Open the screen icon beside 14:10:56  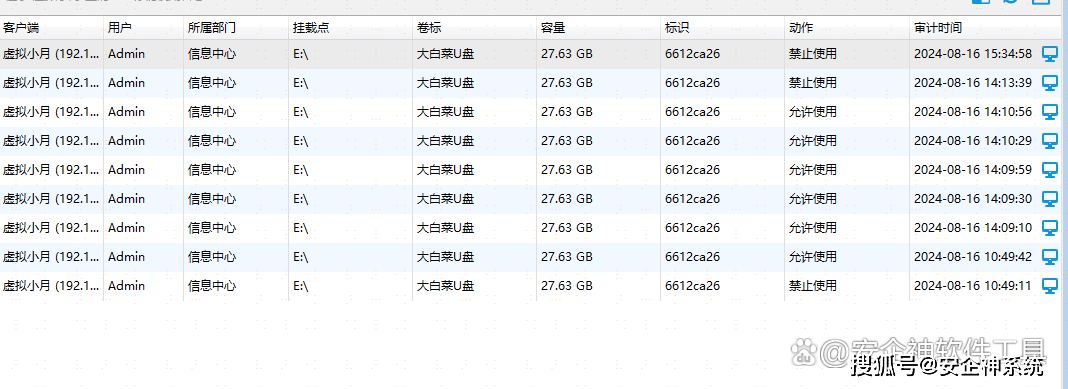pos(1050,112)
